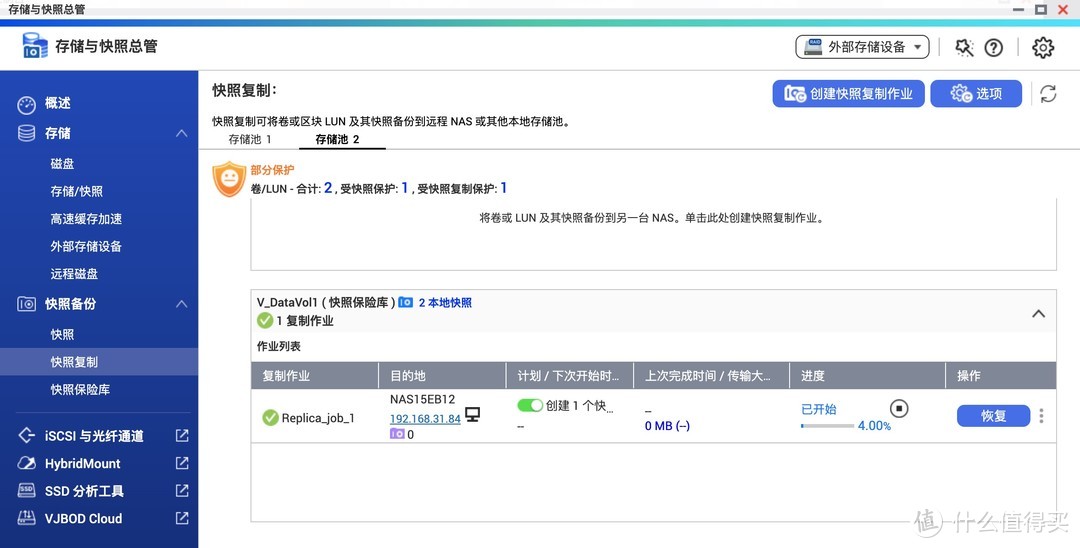Click the HybridMount sidebar icon
The width and height of the screenshot is (1080, 548).
click(26, 463)
